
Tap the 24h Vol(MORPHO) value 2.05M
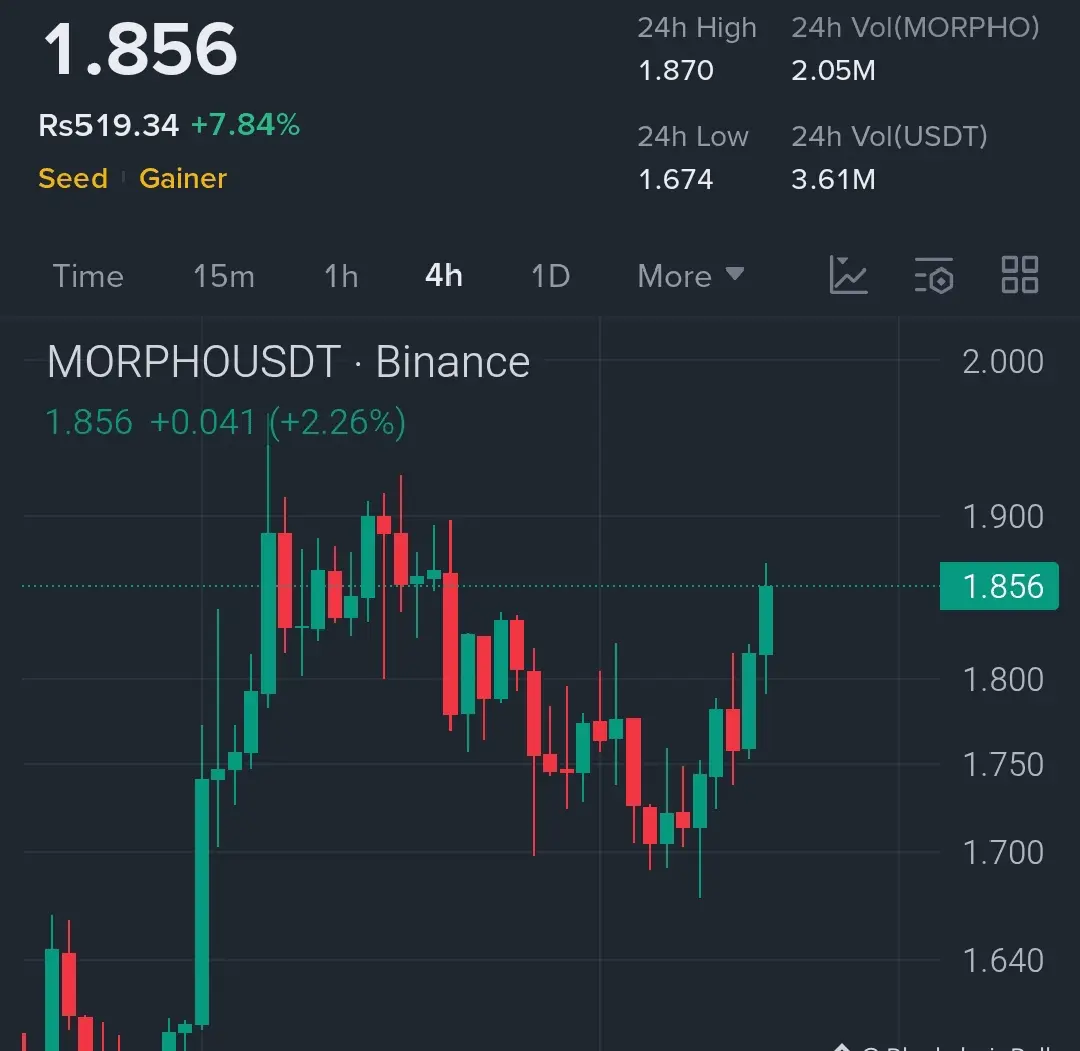tap(833, 70)
